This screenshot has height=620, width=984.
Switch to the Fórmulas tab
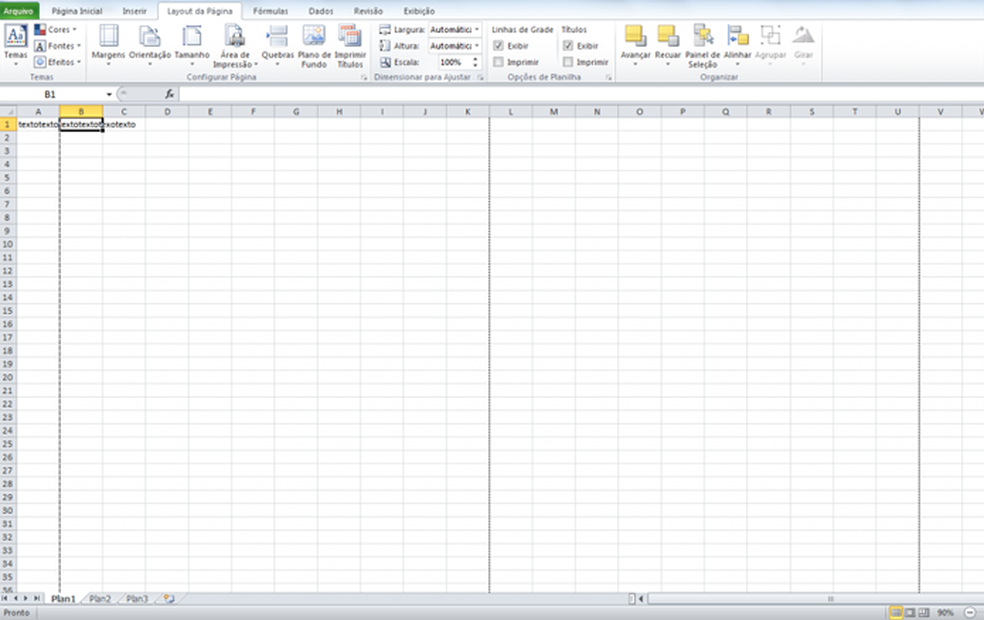[x=270, y=11]
